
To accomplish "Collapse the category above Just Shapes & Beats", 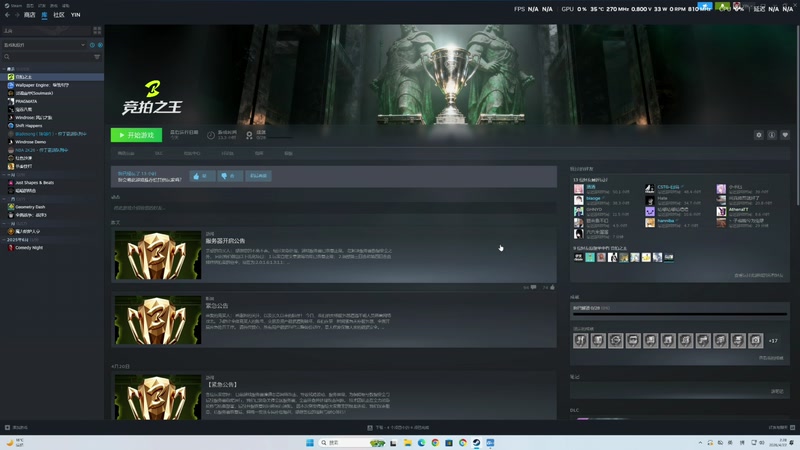I will 5,174.
